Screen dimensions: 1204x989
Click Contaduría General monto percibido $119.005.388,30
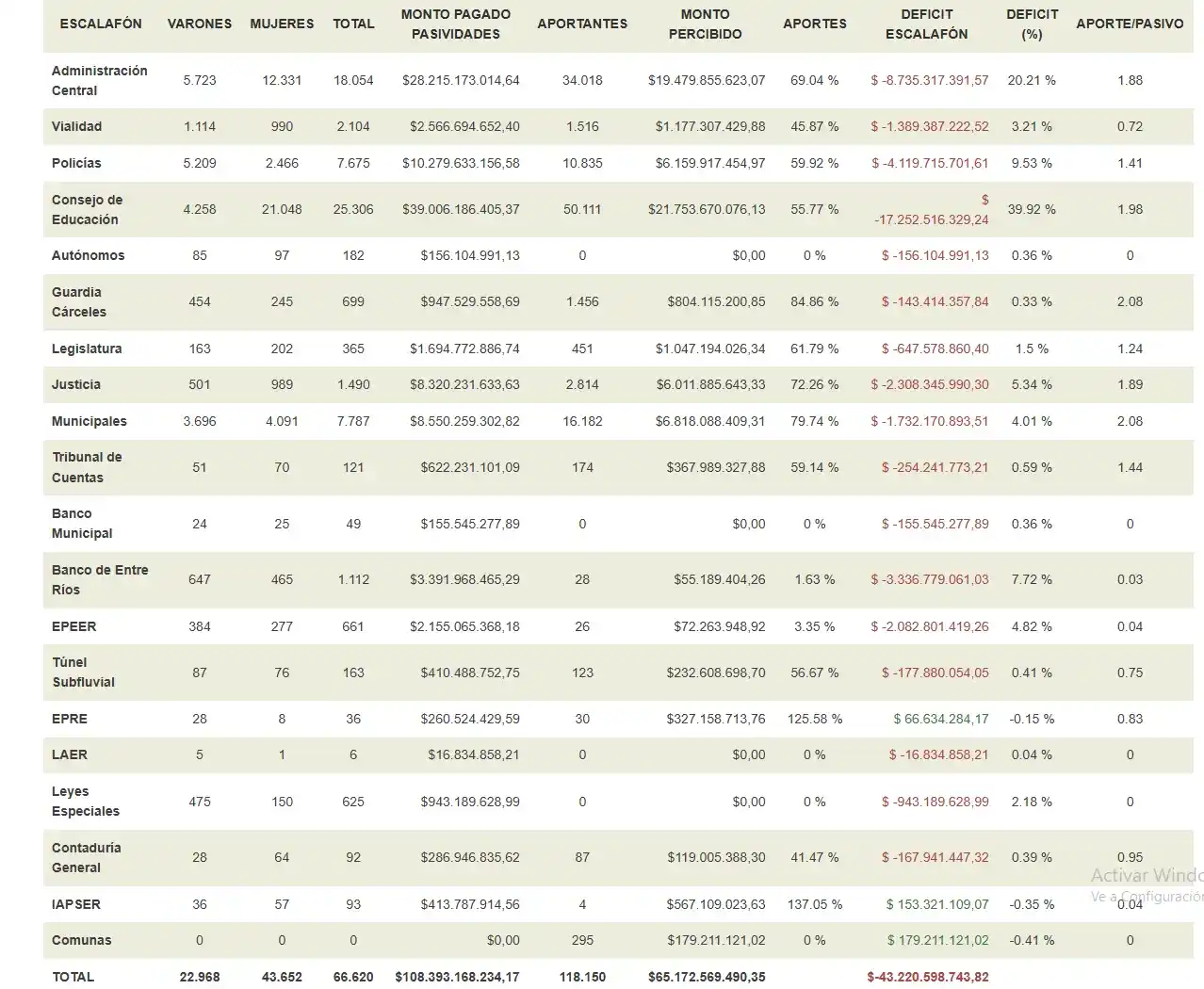point(716,857)
